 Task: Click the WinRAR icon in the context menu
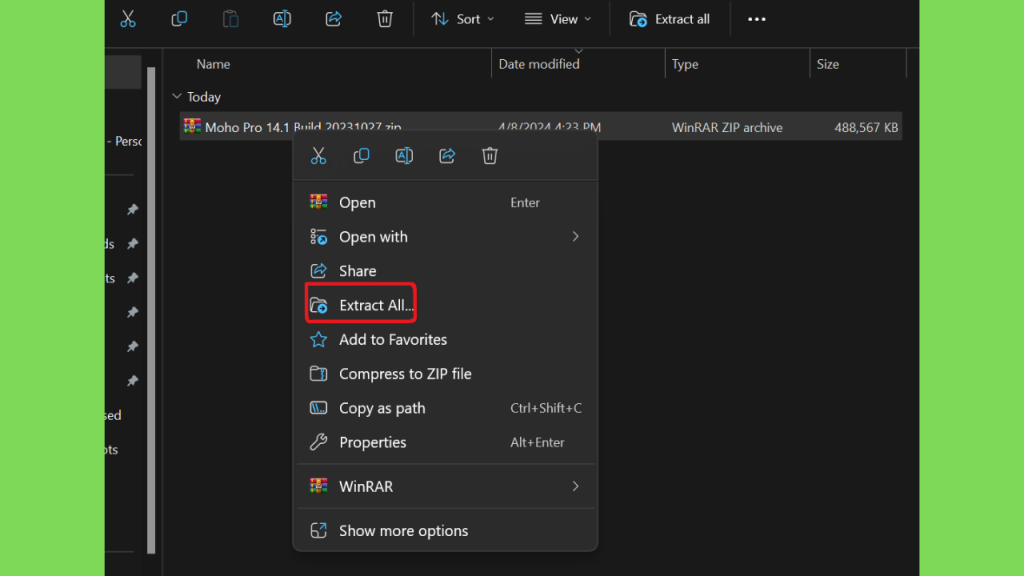point(318,486)
